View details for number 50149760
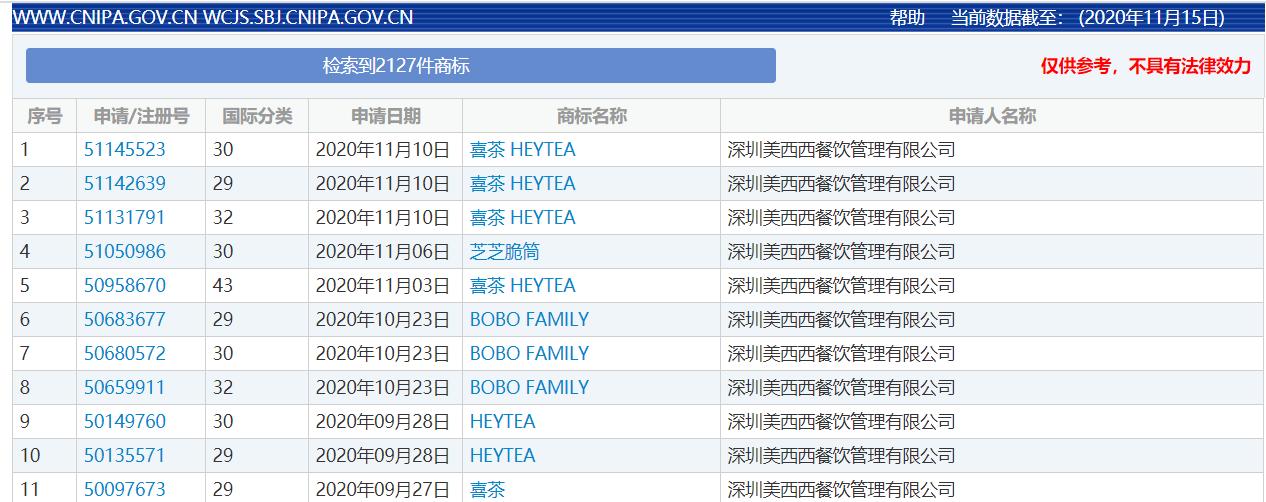 coord(125,422)
